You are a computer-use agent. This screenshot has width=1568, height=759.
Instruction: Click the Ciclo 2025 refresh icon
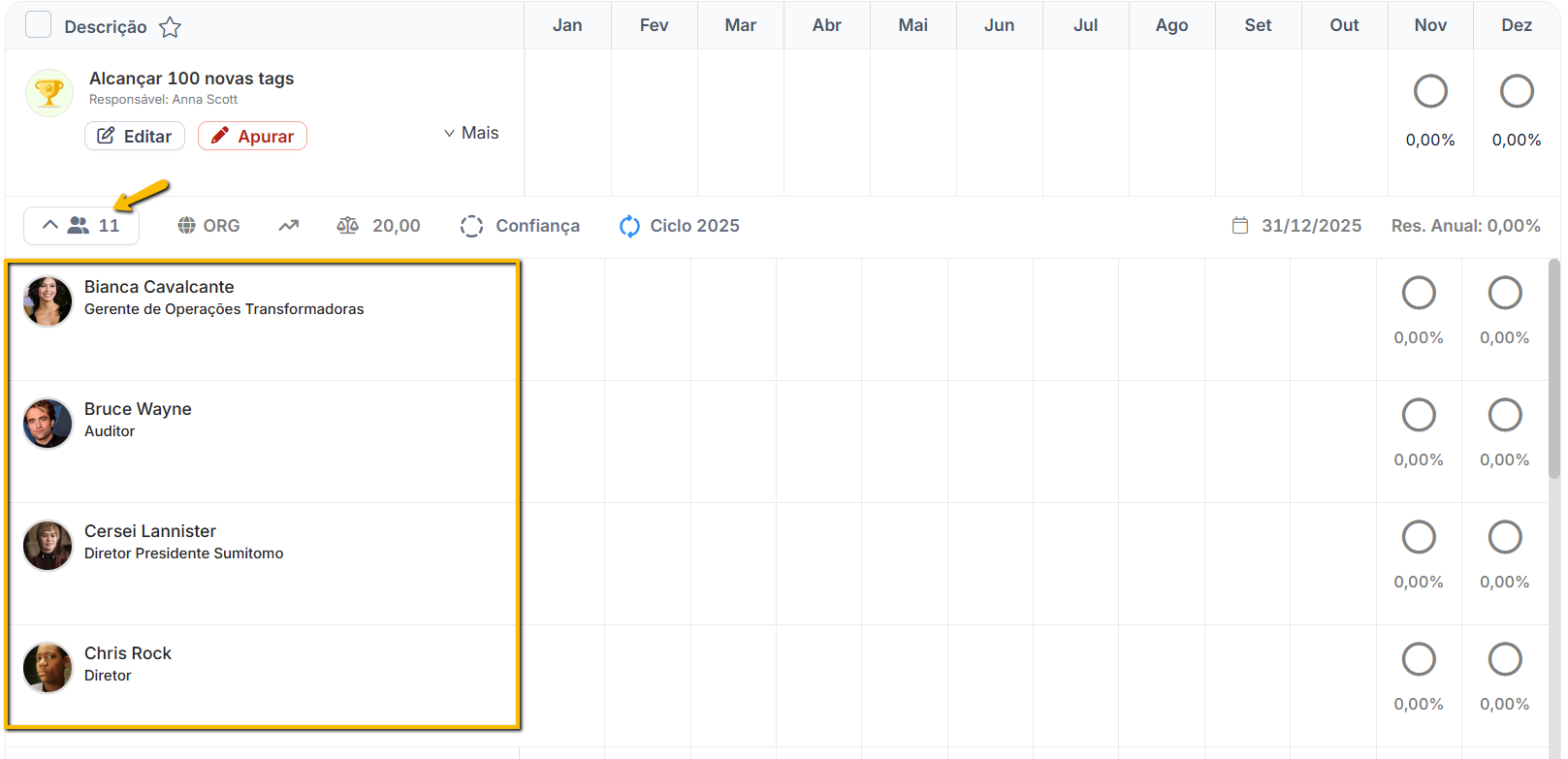coord(629,226)
